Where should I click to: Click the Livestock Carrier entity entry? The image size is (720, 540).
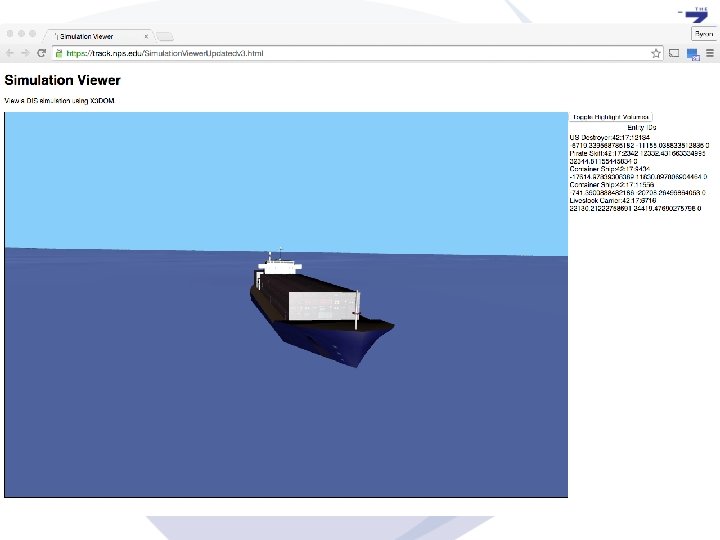click(x=636, y=204)
